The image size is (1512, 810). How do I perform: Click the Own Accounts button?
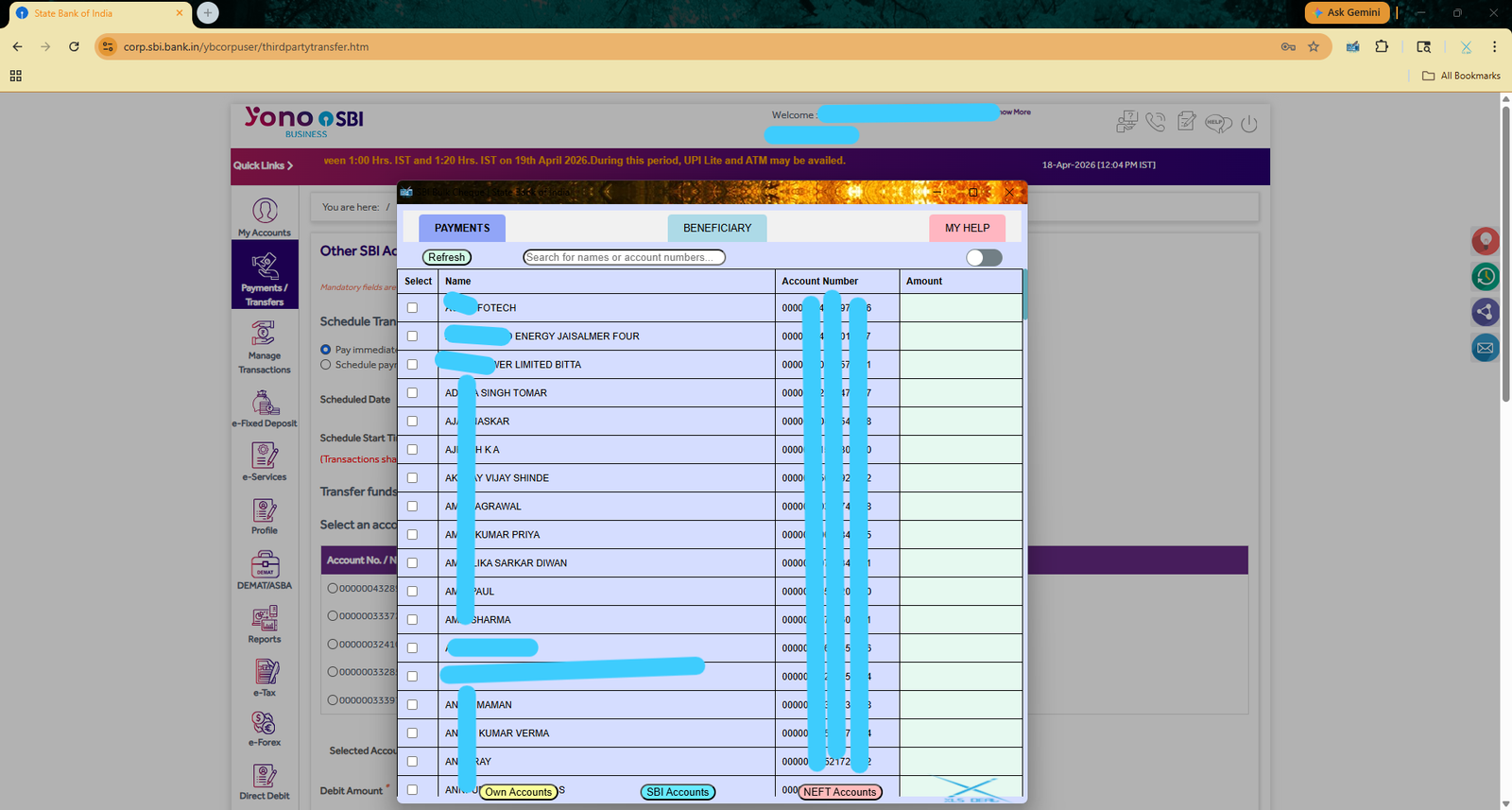coord(518,792)
